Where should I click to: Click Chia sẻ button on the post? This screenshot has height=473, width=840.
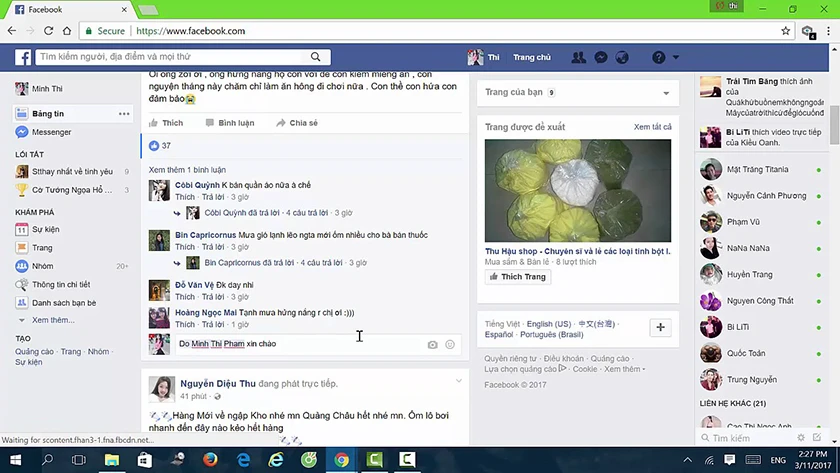297,123
